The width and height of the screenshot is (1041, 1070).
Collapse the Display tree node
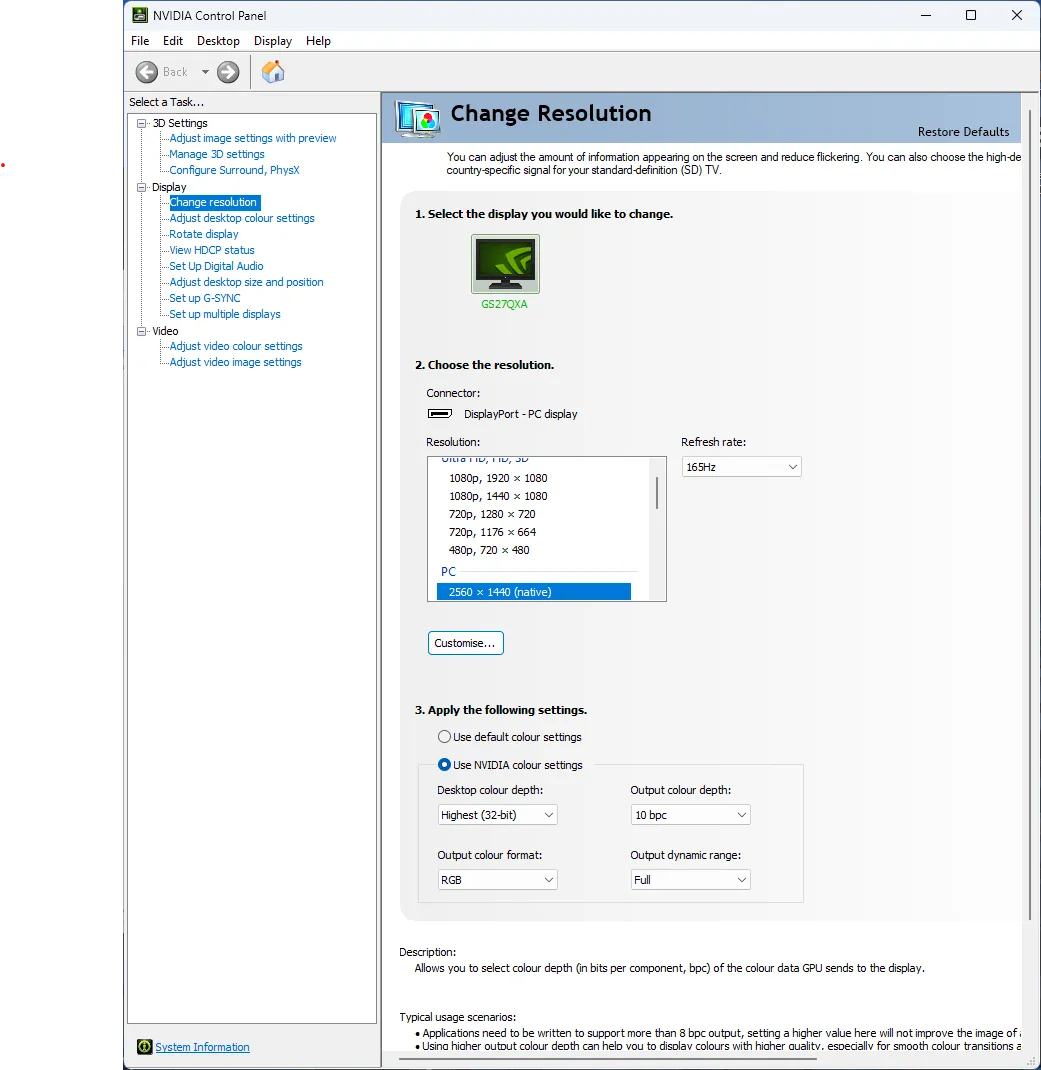pos(142,187)
